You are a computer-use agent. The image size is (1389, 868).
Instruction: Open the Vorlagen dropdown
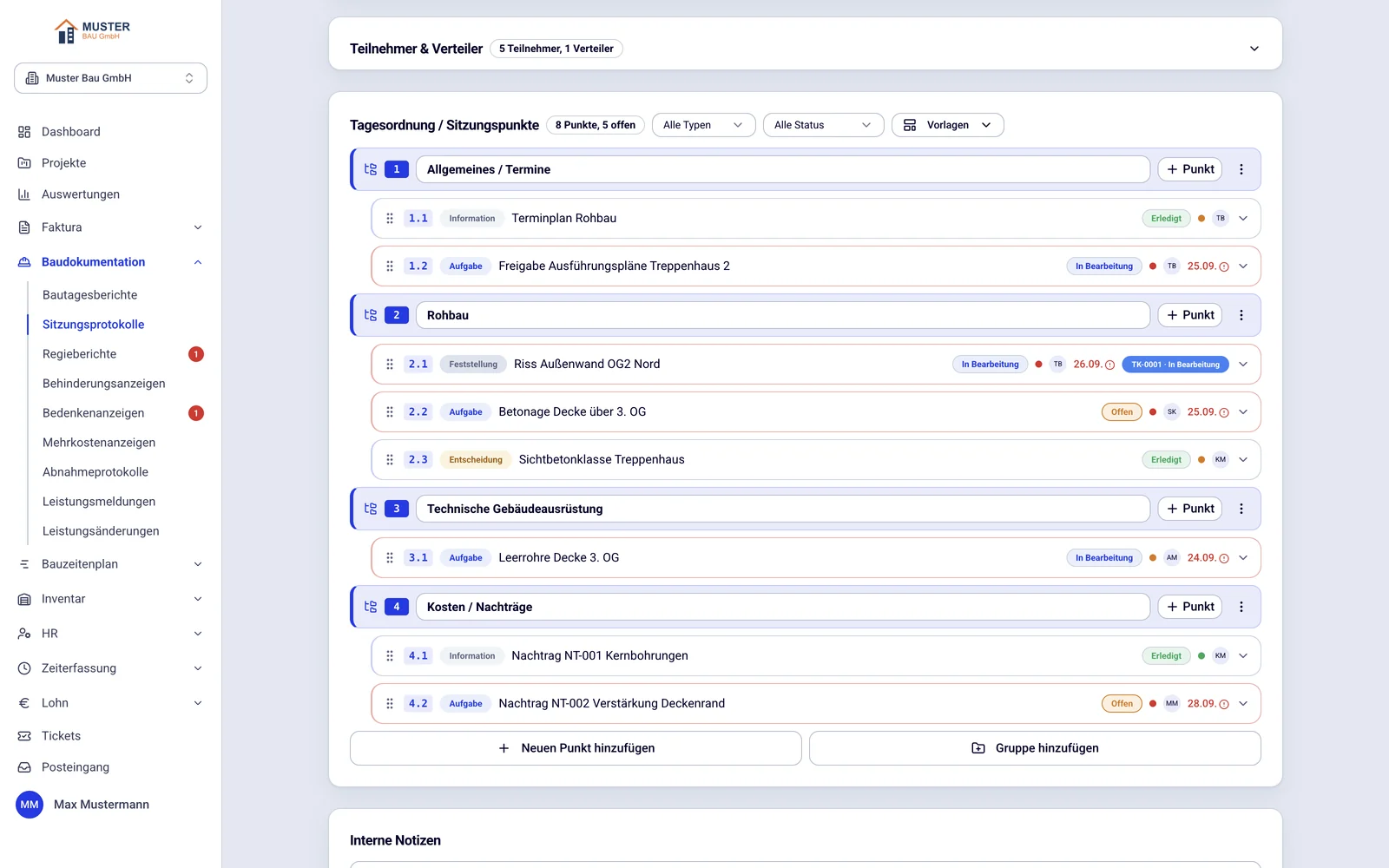click(947, 125)
